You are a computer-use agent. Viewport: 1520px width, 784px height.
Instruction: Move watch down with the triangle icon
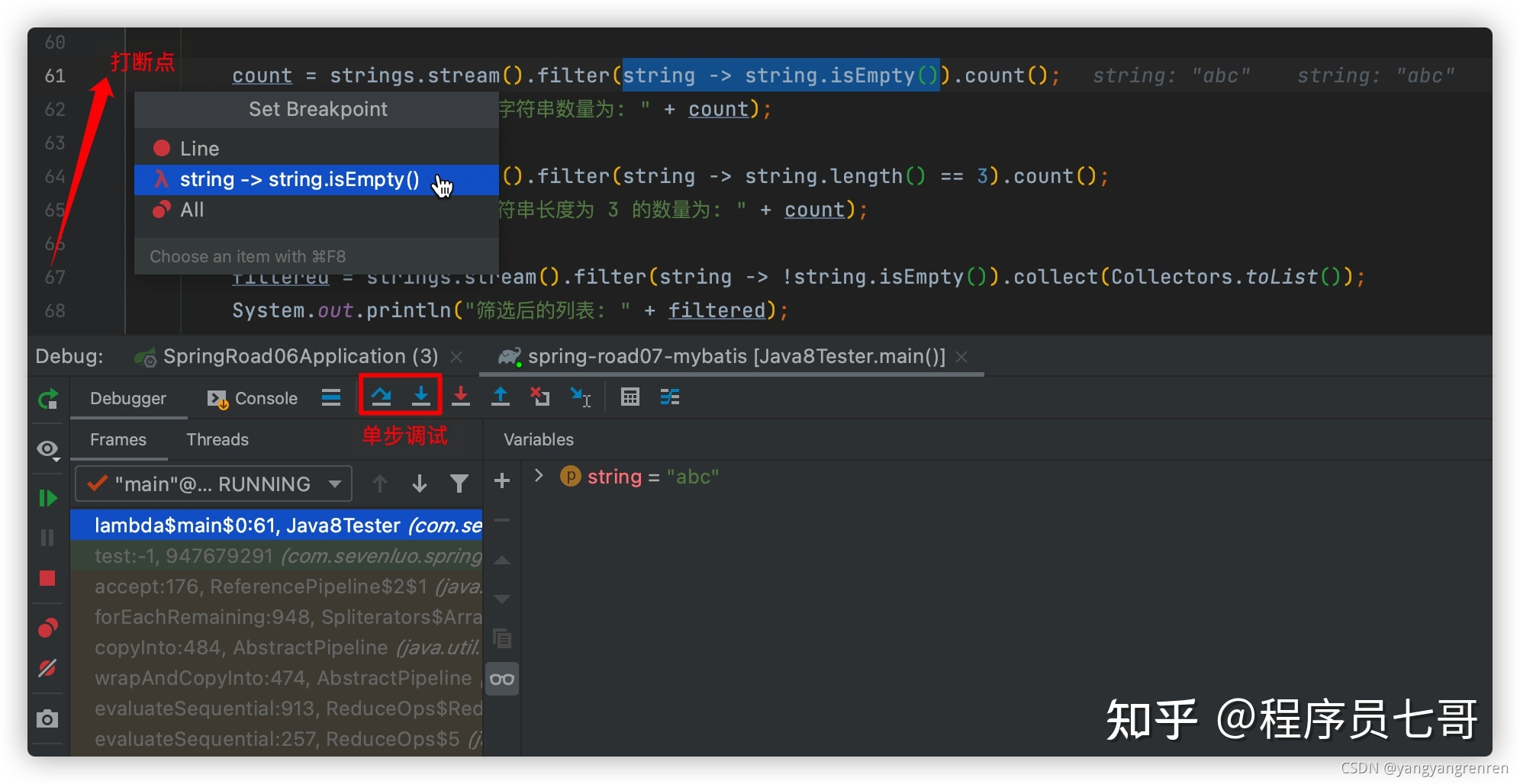[502, 599]
